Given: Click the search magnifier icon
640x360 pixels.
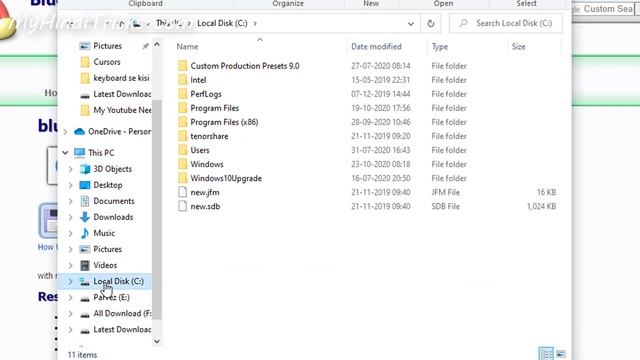Looking at the screenshot, I should click(x=463, y=23).
